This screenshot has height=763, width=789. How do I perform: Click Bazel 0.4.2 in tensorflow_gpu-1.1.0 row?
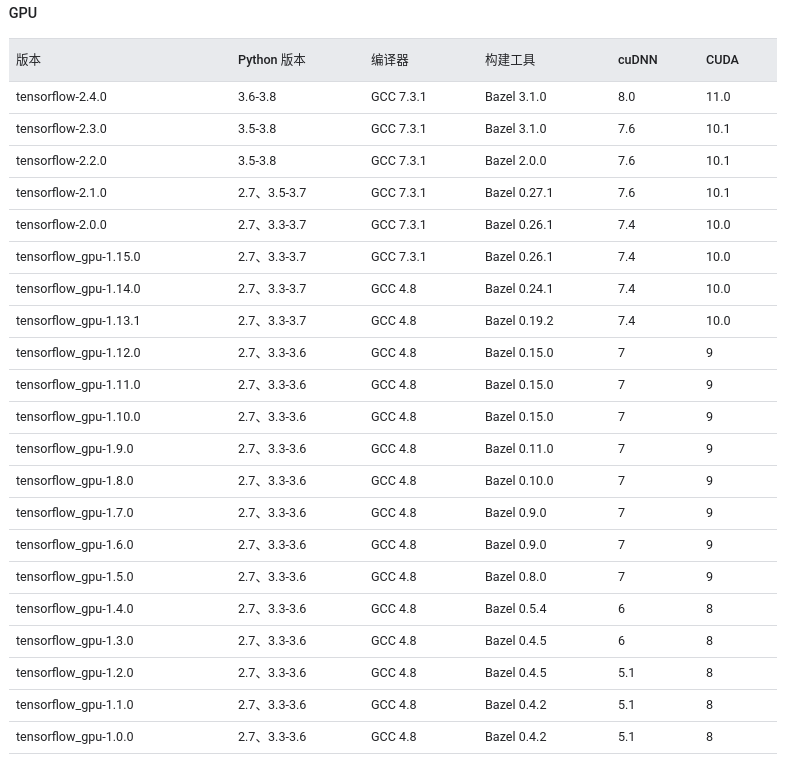(x=516, y=705)
